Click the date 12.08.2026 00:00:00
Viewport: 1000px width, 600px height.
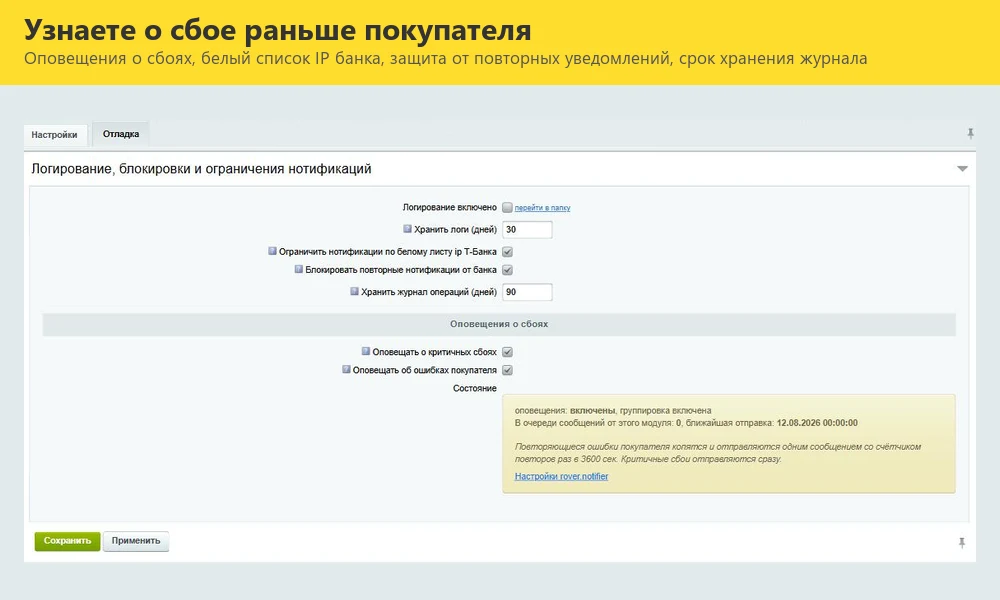click(x=817, y=423)
